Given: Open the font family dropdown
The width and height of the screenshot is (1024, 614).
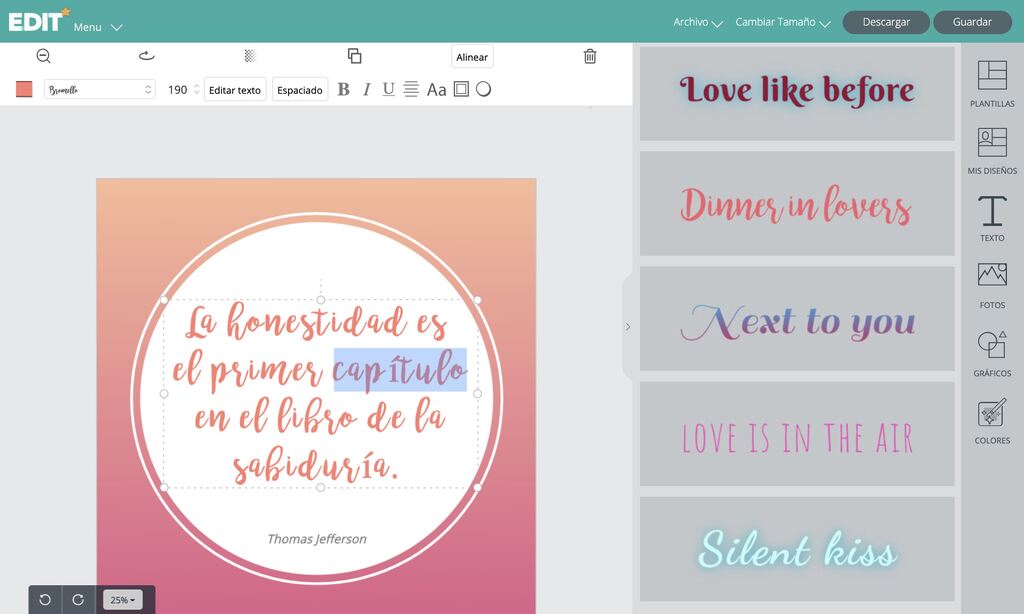Looking at the screenshot, I should [99, 89].
